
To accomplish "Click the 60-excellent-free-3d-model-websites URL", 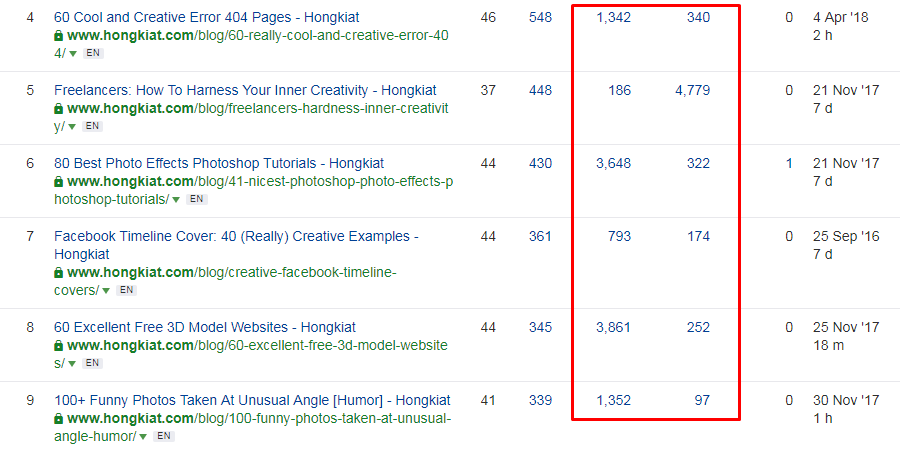I will [x=251, y=354].
